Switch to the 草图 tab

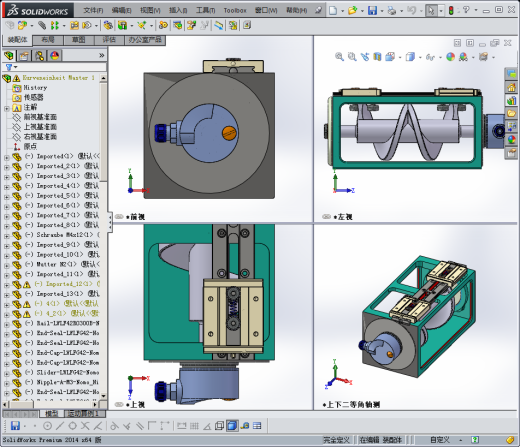pos(79,40)
